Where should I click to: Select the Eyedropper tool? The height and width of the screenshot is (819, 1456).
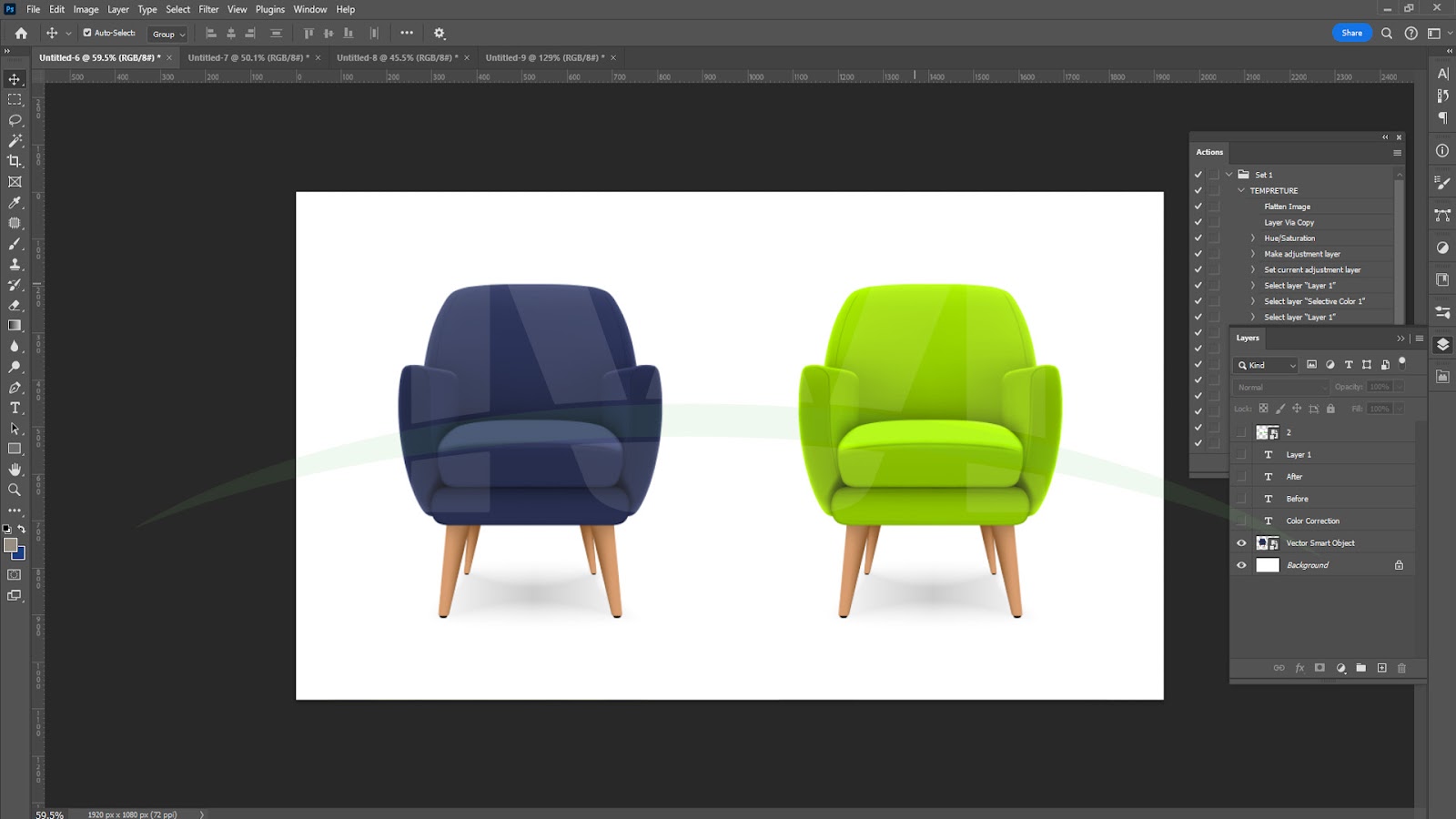tap(15, 203)
